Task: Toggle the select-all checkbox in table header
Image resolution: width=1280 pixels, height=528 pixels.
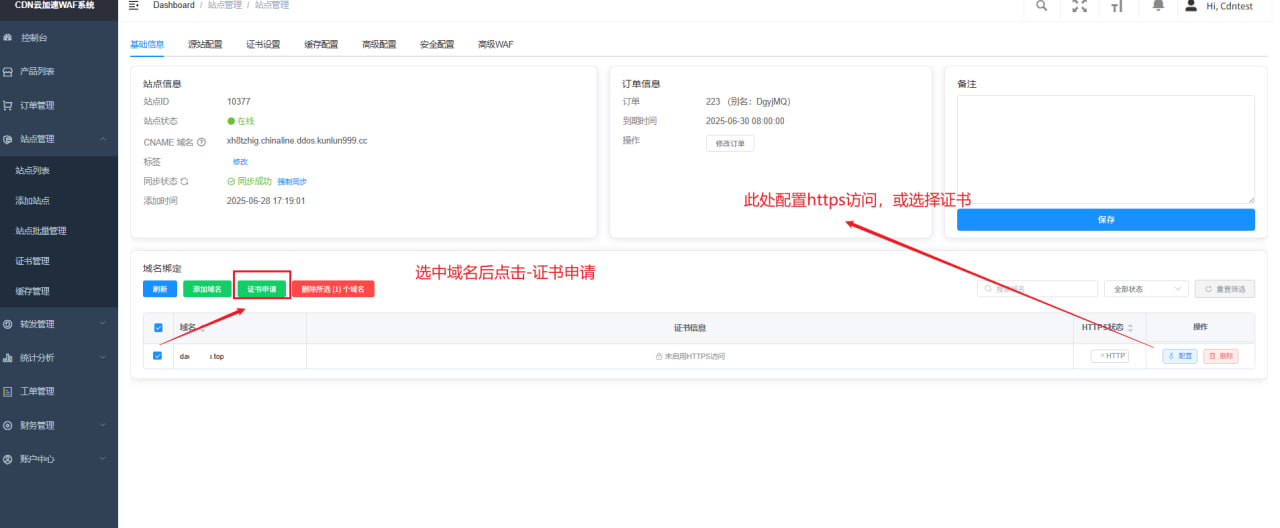Action: point(158,328)
